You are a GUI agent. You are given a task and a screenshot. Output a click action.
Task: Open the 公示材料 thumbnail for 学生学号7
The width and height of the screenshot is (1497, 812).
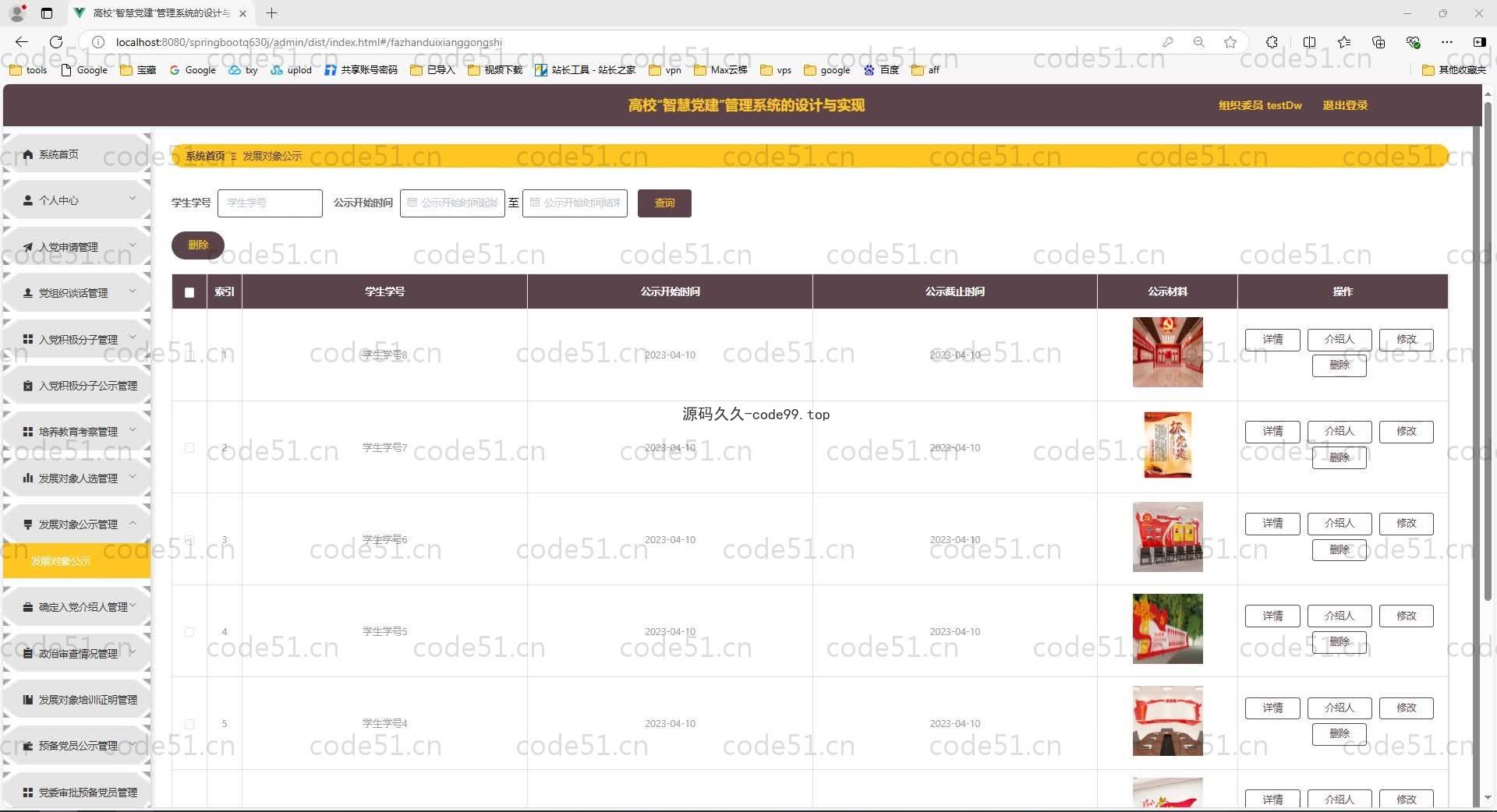point(1167,444)
